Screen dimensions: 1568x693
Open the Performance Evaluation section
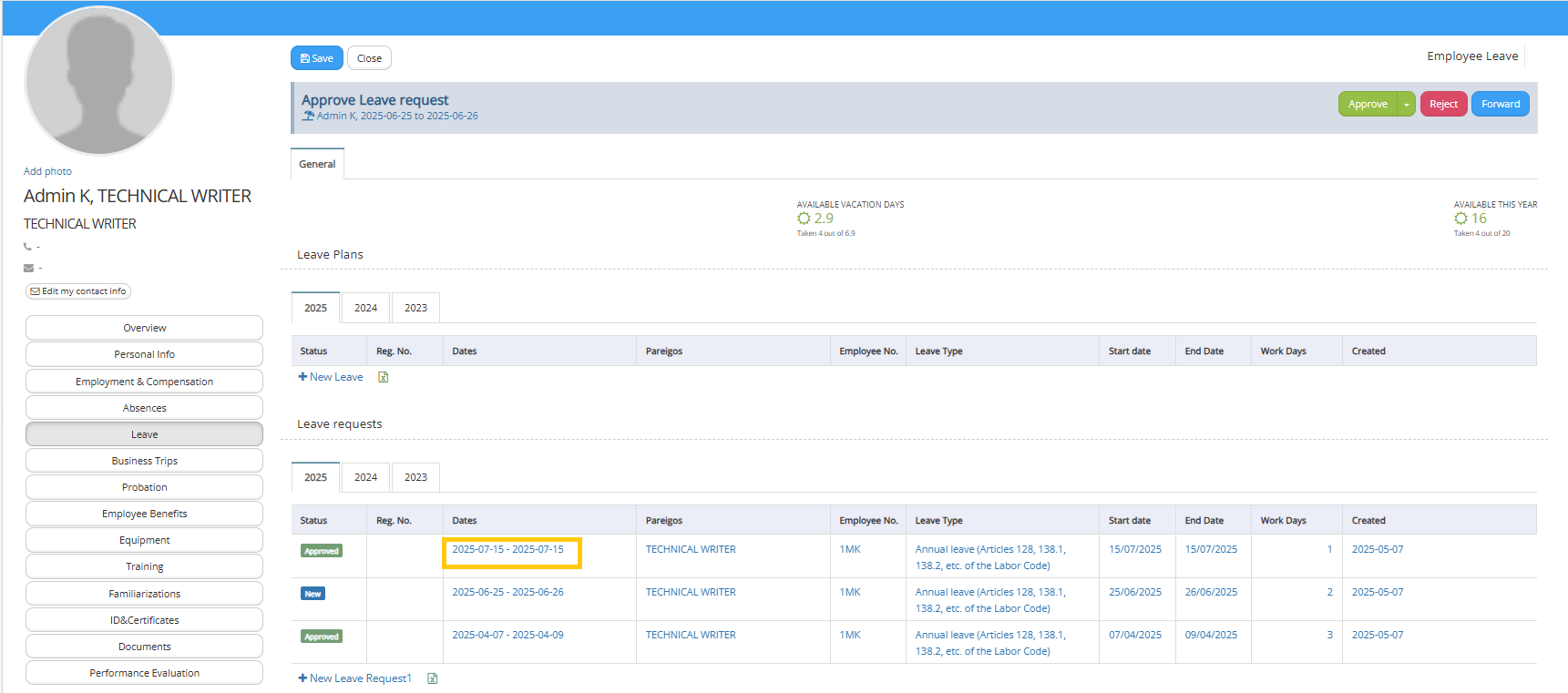pyautogui.click(x=144, y=673)
